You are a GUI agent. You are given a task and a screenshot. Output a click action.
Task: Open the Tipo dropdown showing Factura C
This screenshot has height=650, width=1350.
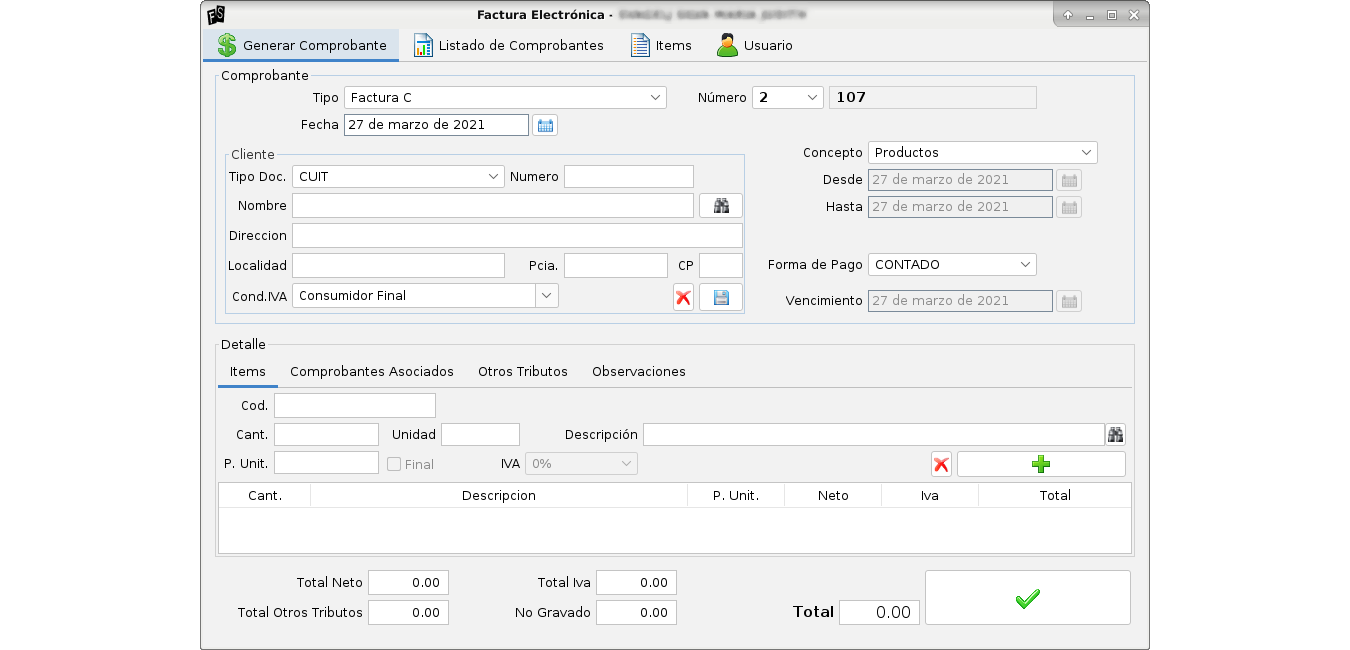(x=505, y=97)
